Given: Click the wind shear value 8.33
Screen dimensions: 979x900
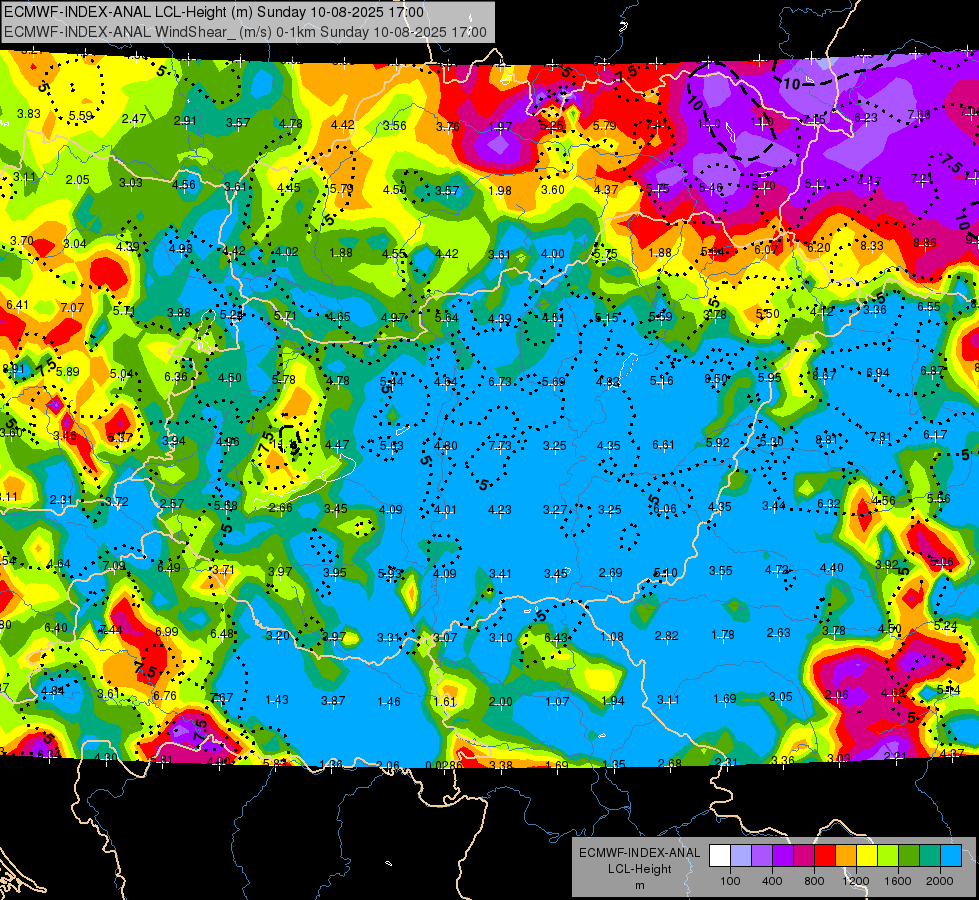Looking at the screenshot, I should pos(872,245).
